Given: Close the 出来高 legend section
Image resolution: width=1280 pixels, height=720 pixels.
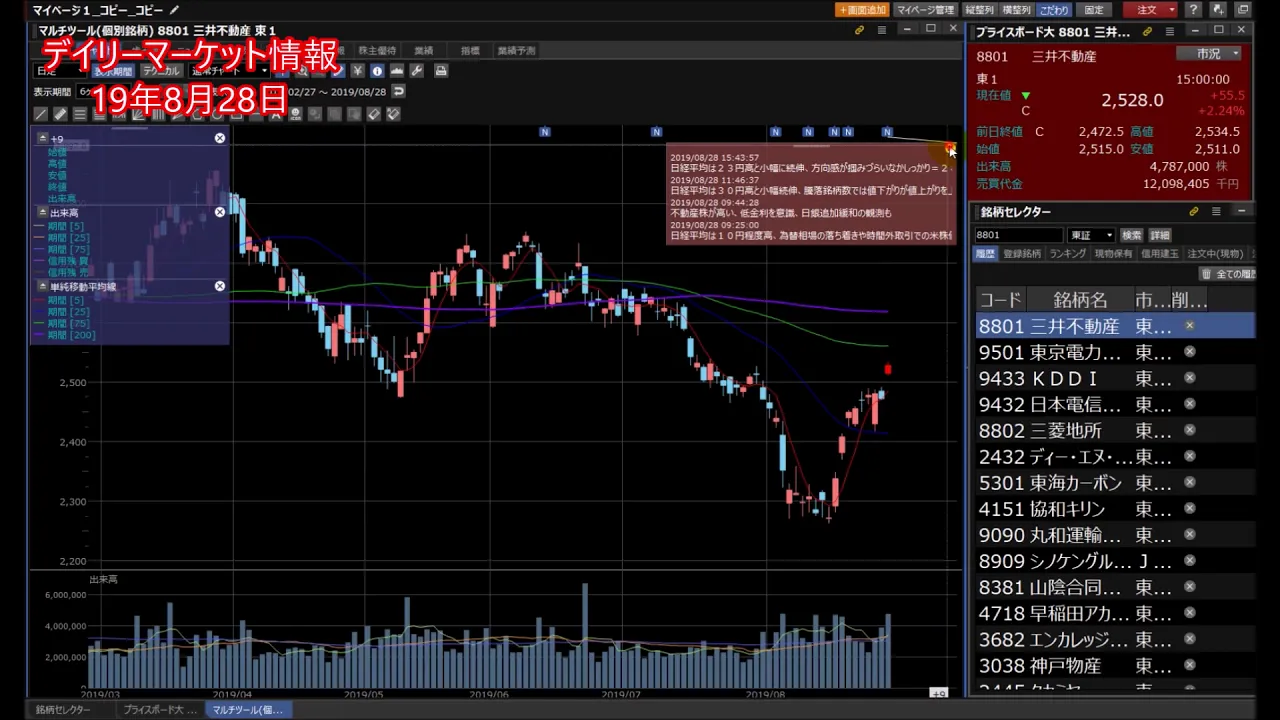Looking at the screenshot, I should click(x=220, y=212).
